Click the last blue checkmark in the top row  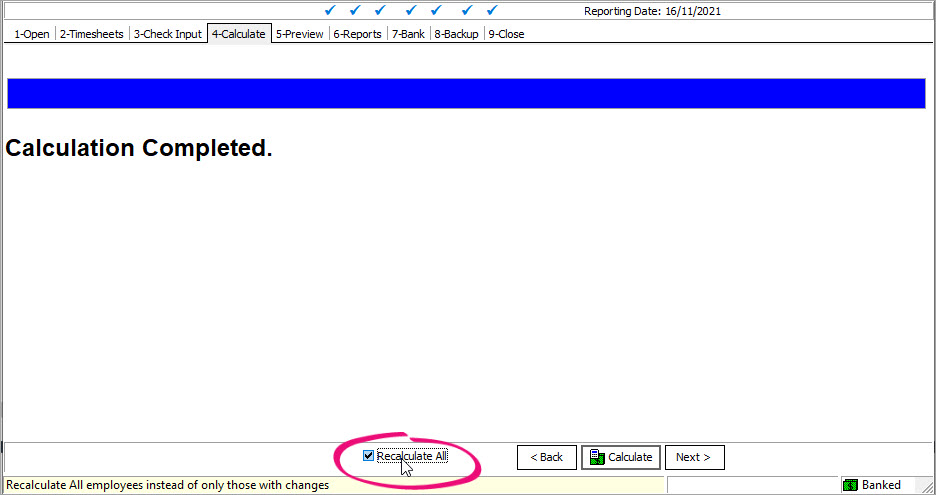491,11
